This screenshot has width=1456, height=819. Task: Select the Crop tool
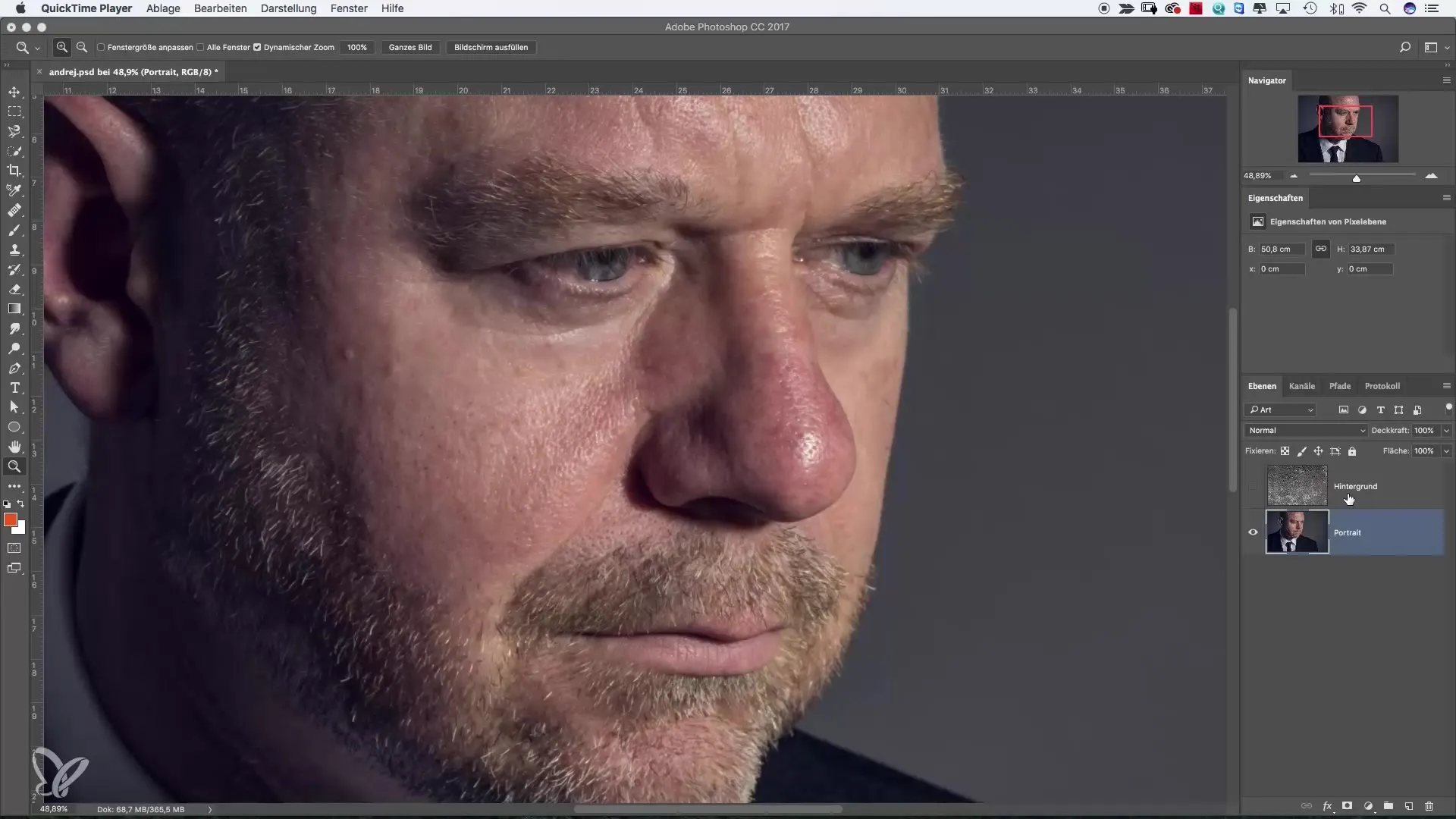coord(14,171)
